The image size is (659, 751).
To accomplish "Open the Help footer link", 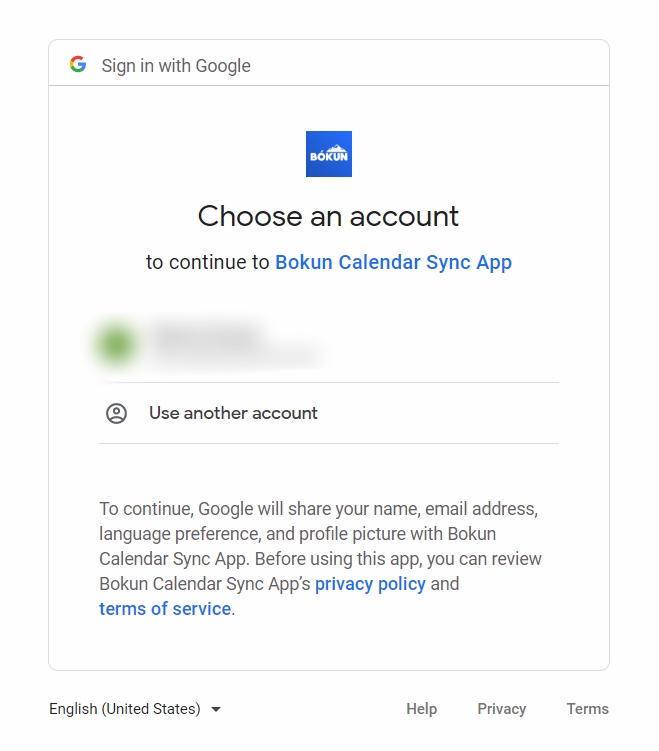I will point(421,709).
